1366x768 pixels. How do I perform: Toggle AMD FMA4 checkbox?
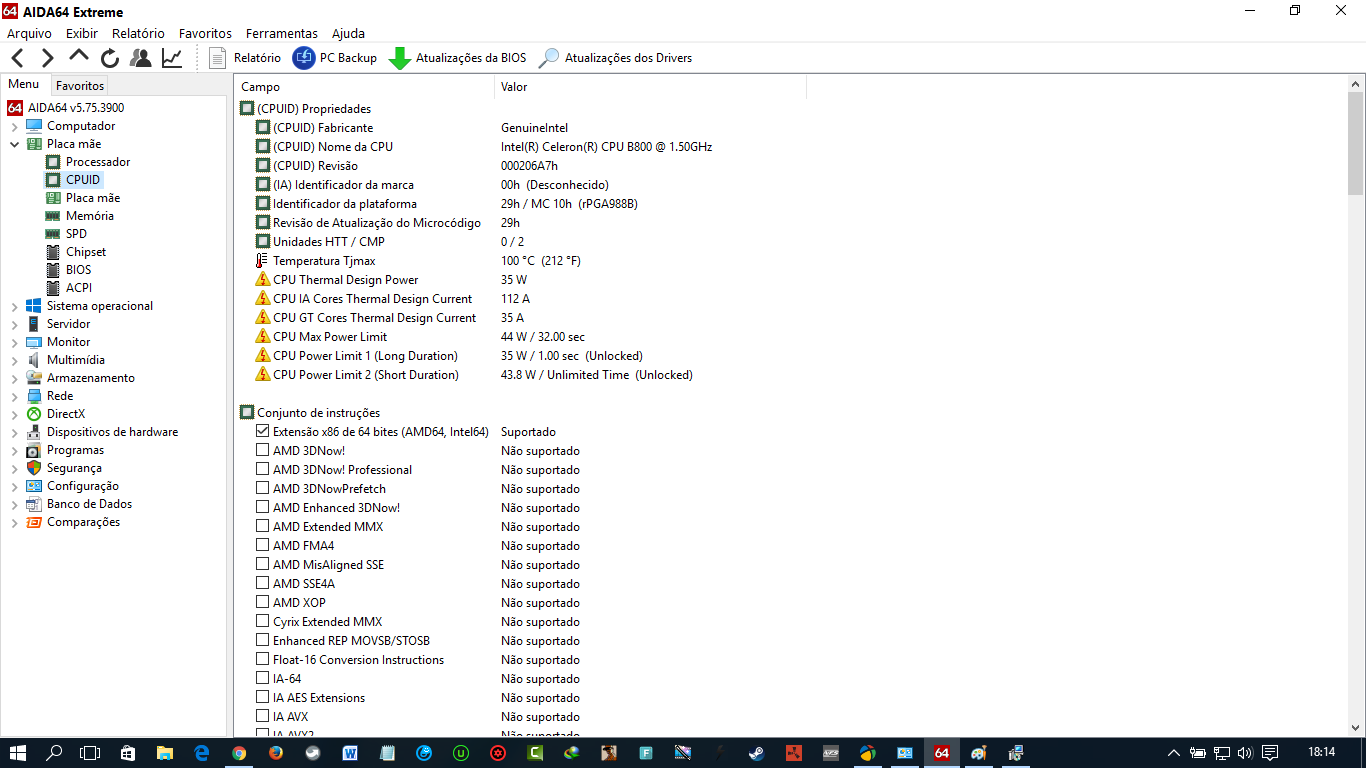click(263, 546)
